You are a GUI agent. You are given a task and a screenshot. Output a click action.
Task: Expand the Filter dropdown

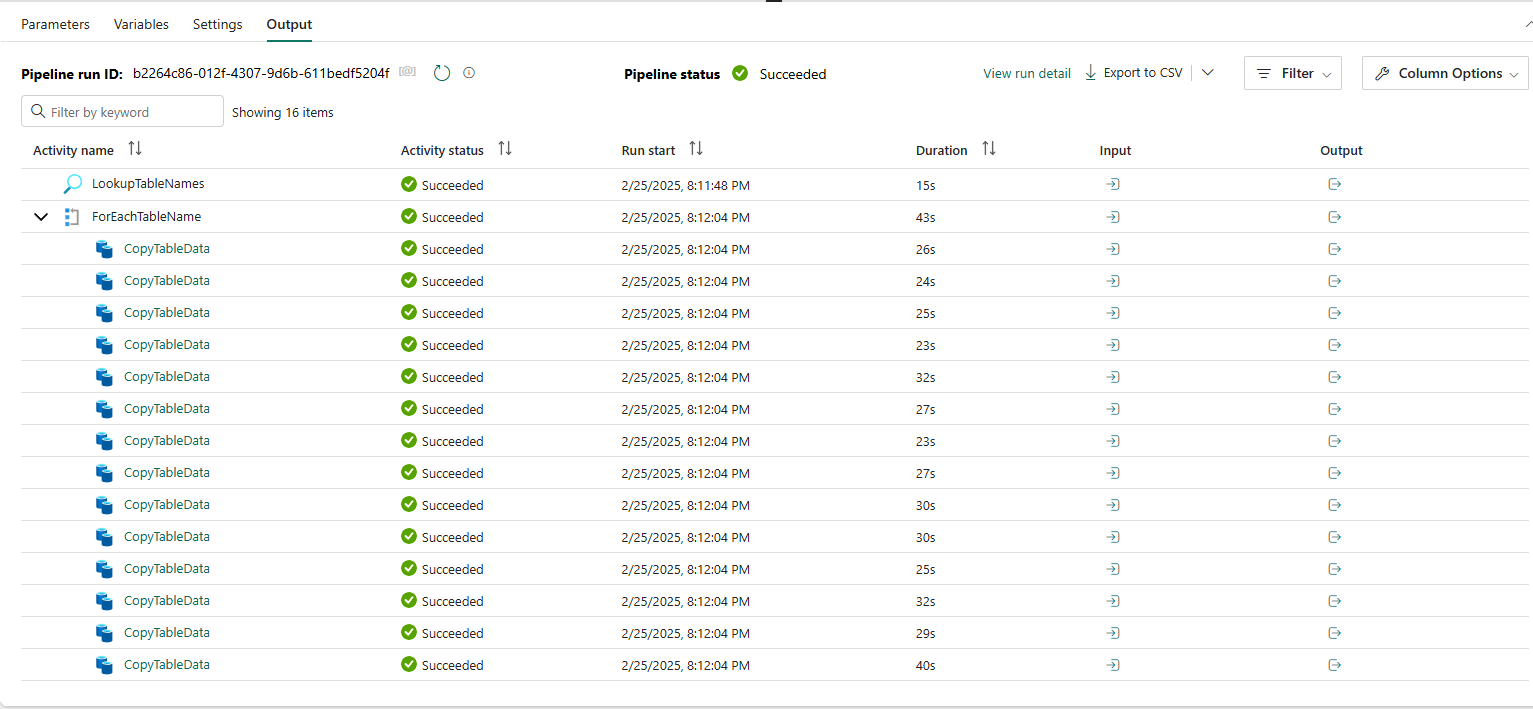[1292, 72]
